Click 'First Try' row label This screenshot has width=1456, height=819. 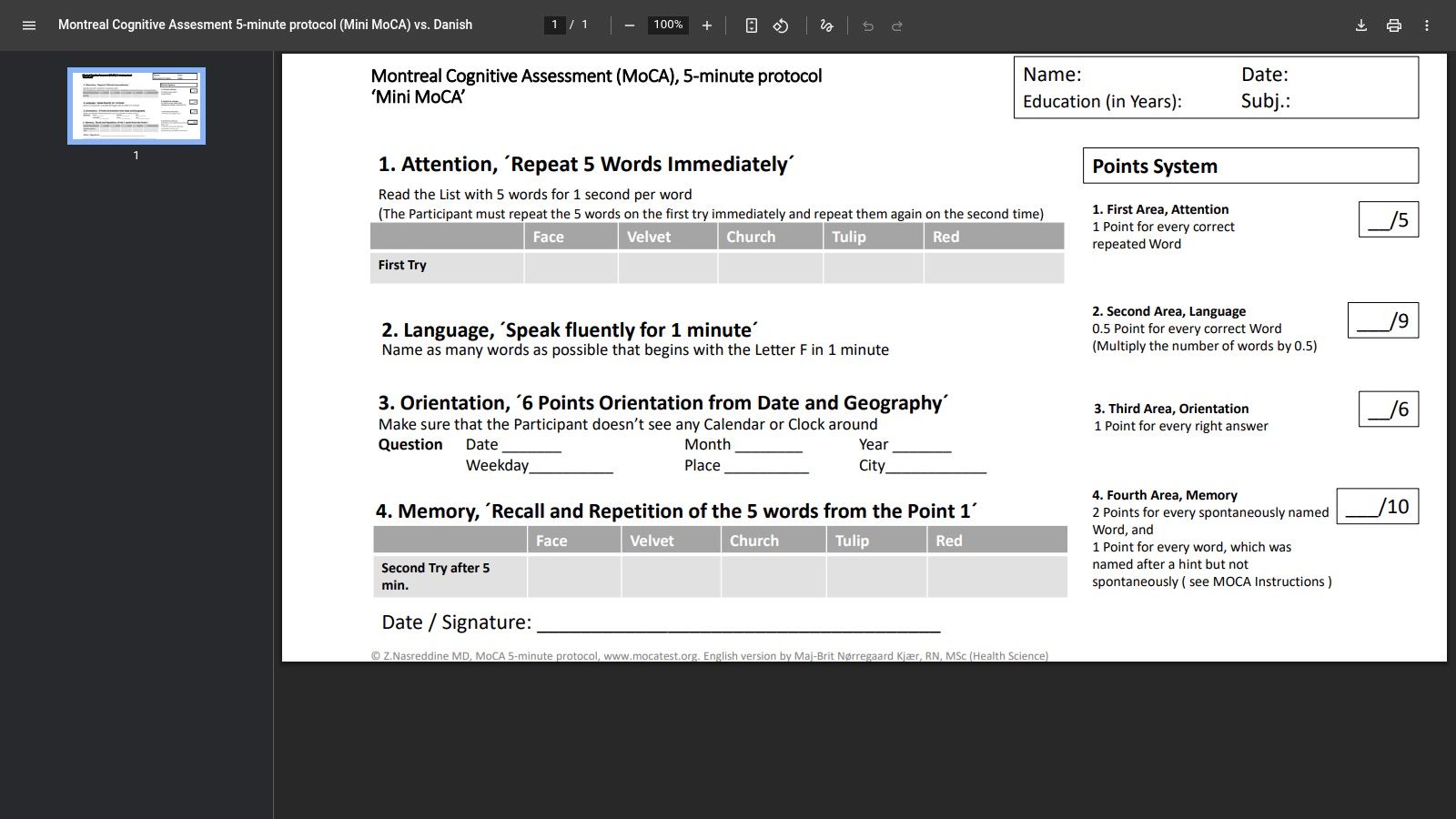pos(402,265)
